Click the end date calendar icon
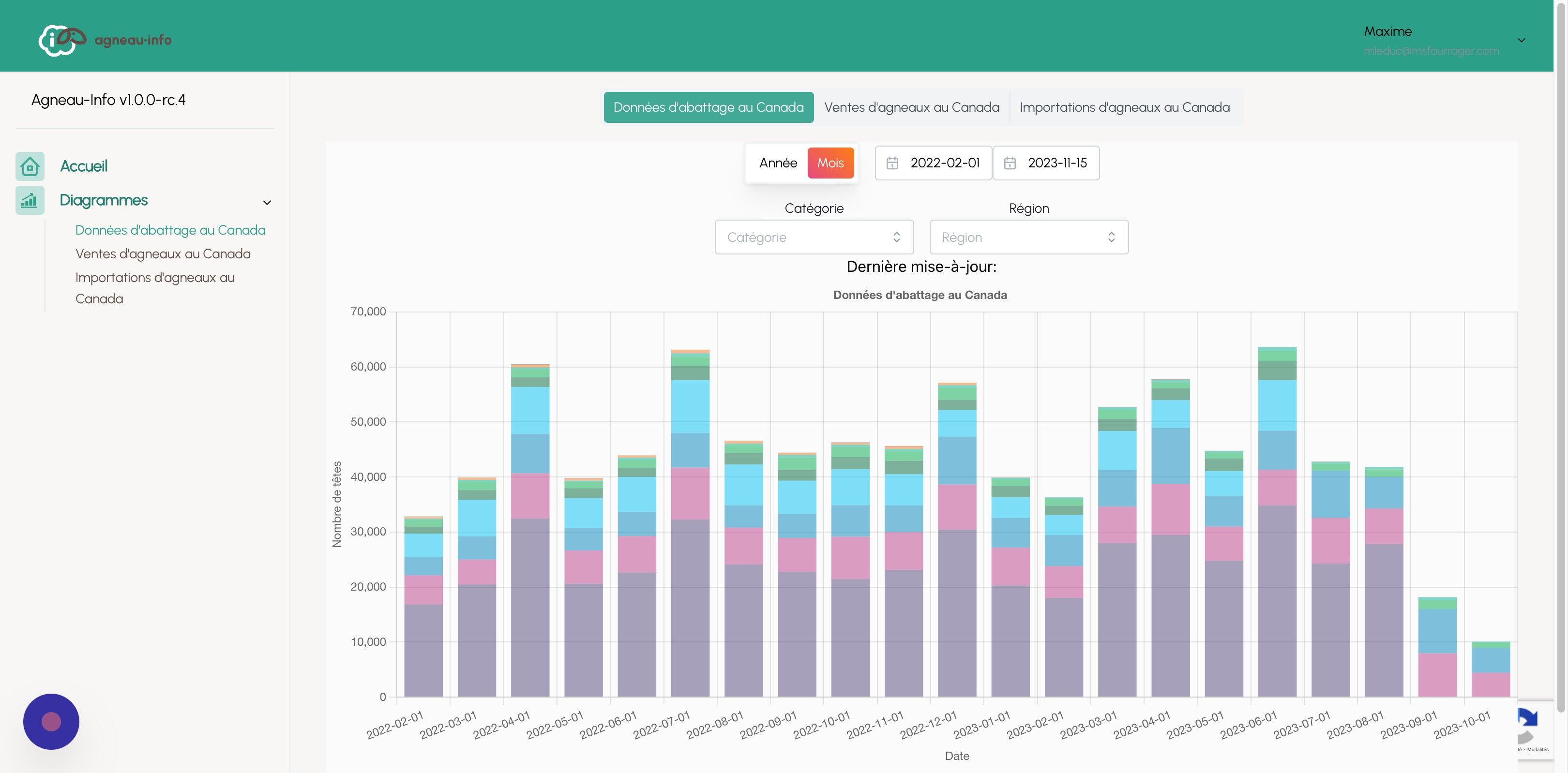The width and height of the screenshot is (1568, 773). [1009, 163]
